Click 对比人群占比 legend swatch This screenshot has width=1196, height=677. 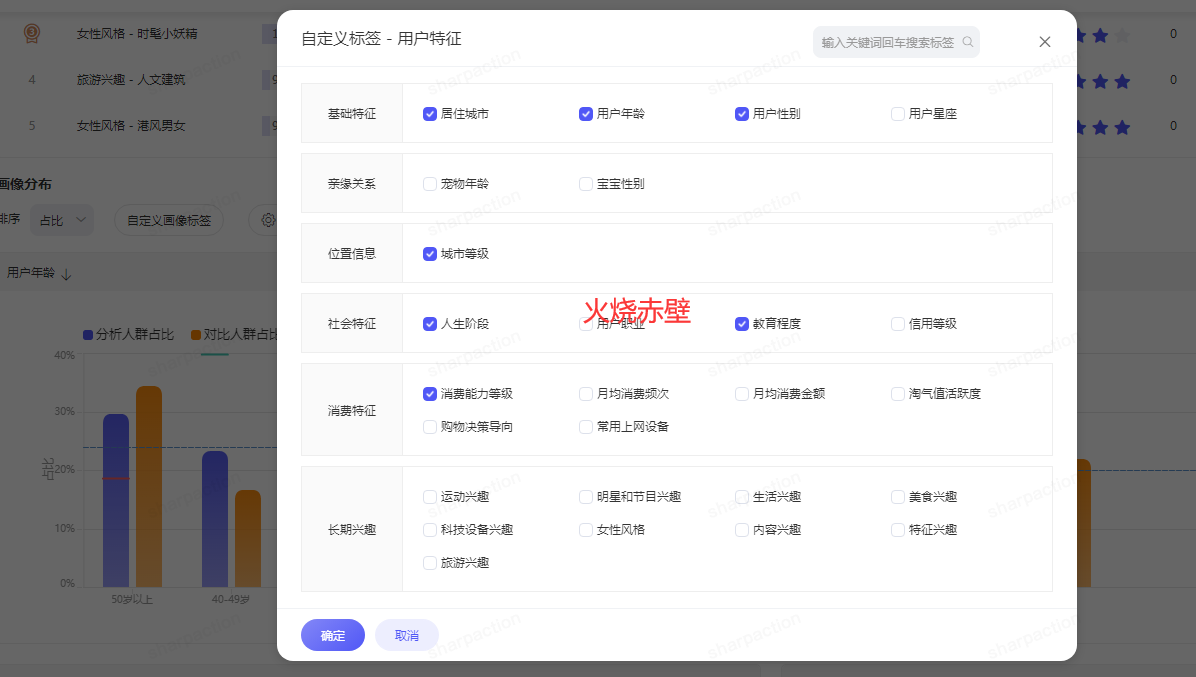[196, 335]
